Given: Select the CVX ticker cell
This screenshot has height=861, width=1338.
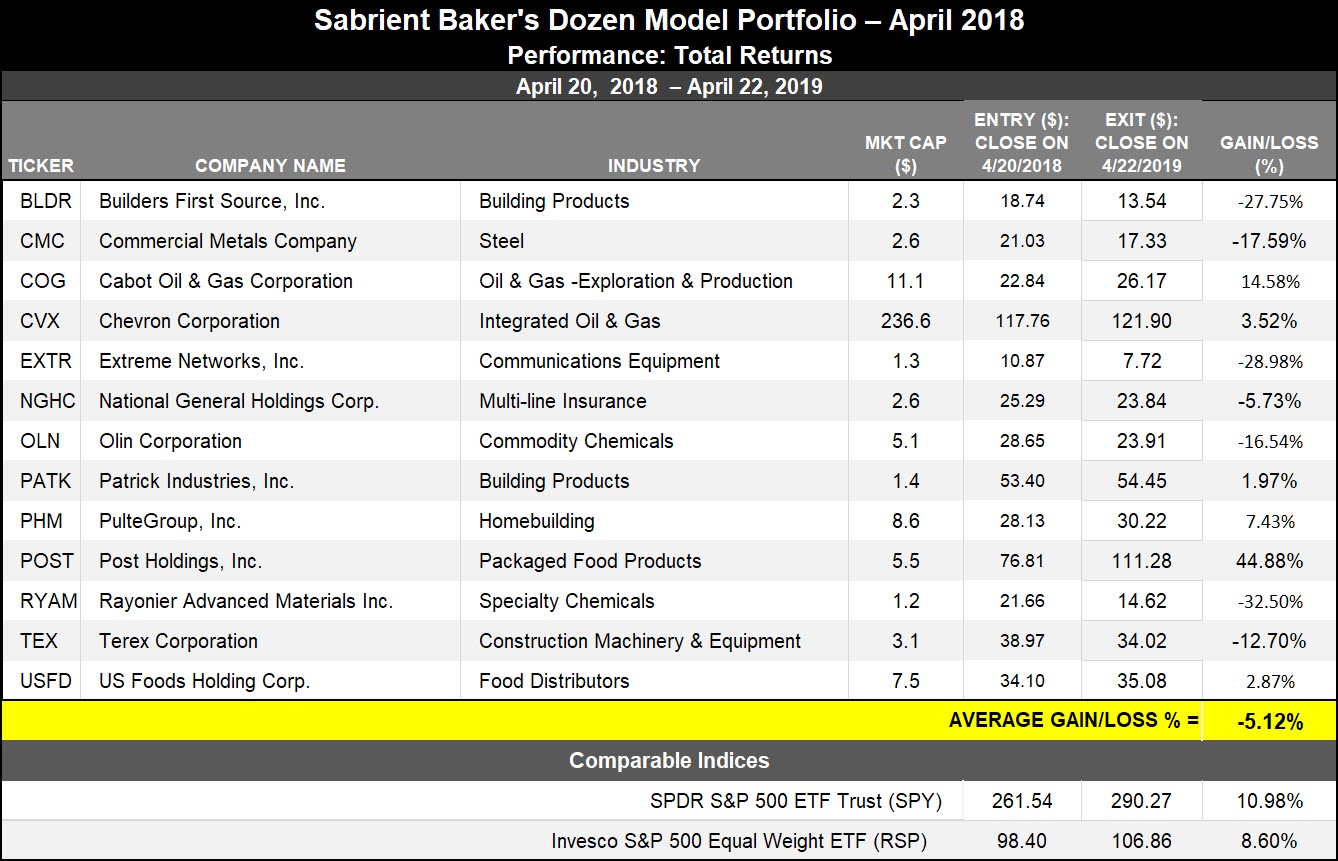Looking at the screenshot, I should tap(42, 321).
